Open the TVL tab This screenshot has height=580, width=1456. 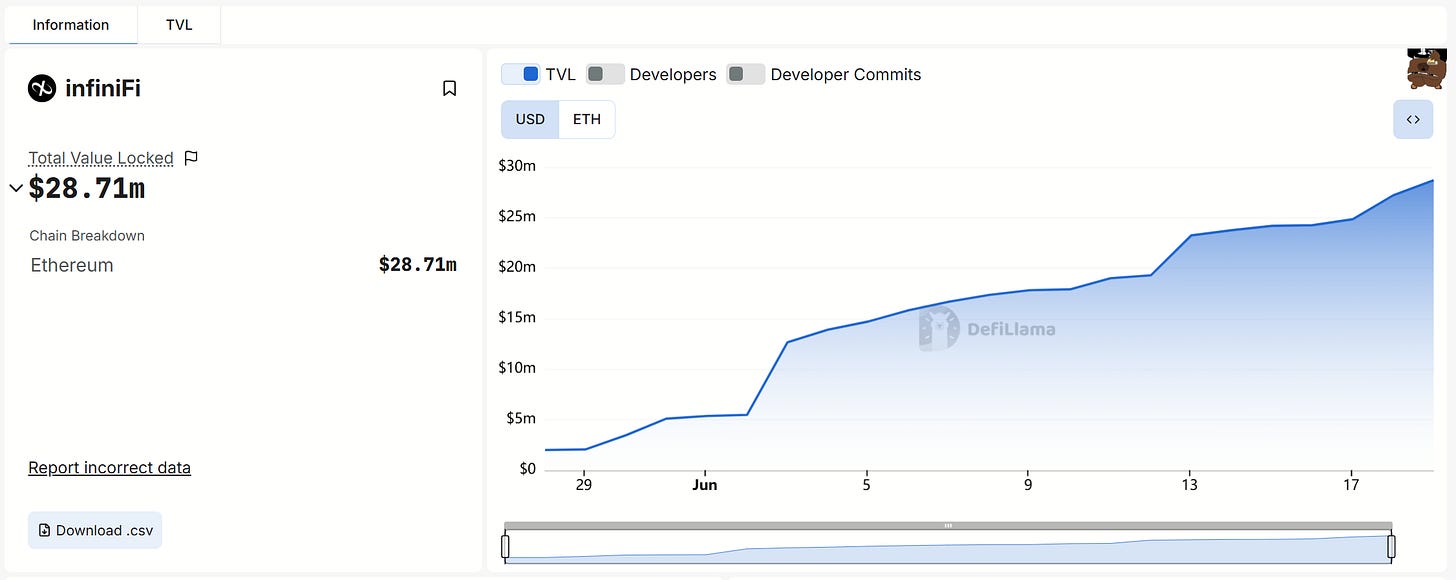pos(179,25)
